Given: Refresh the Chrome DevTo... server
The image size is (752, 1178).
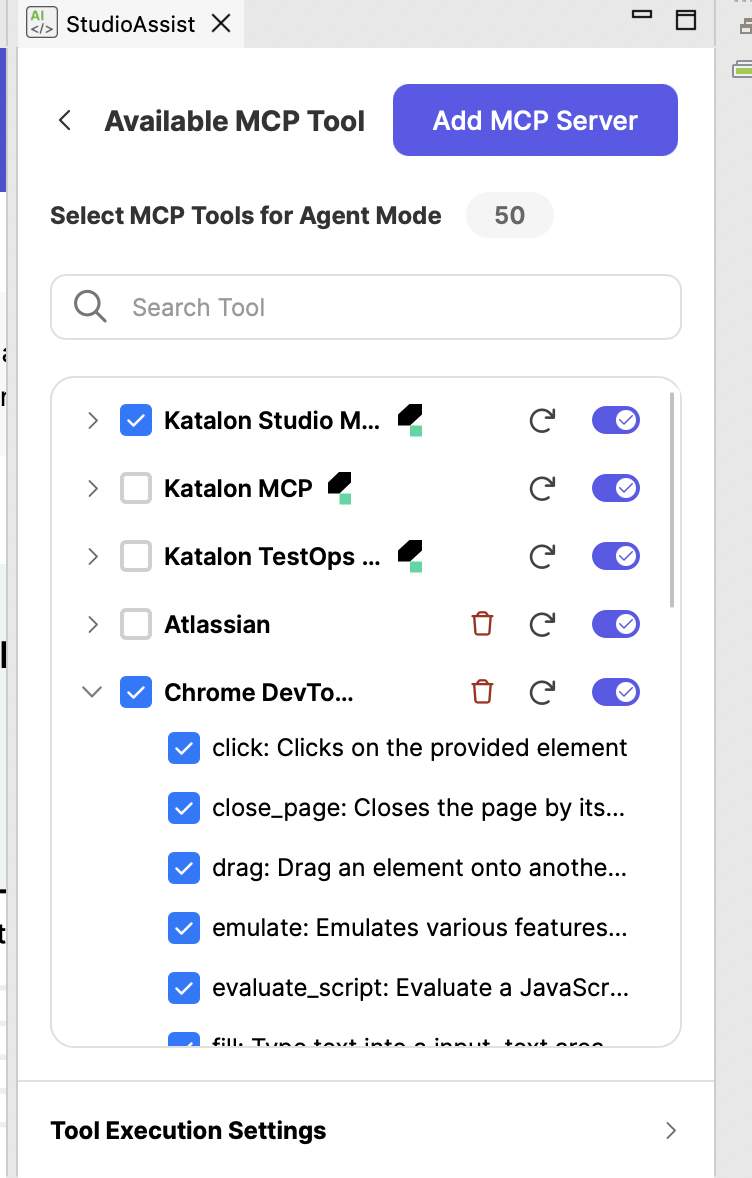Looking at the screenshot, I should pos(542,692).
